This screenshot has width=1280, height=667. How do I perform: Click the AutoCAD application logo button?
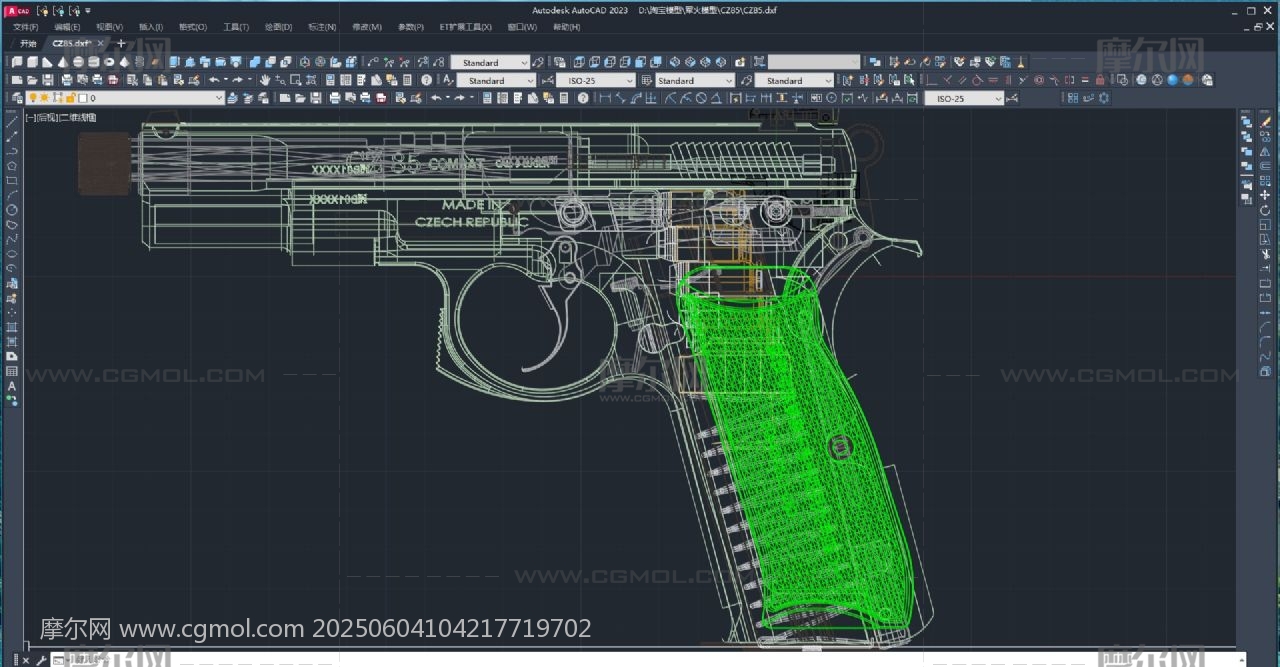click(x=17, y=10)
